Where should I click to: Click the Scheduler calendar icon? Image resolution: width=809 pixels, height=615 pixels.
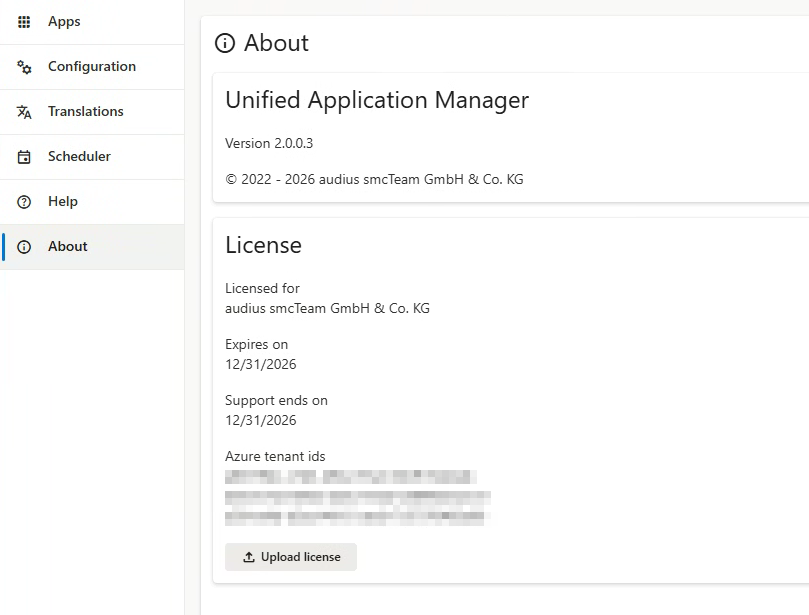coord(24,157)
